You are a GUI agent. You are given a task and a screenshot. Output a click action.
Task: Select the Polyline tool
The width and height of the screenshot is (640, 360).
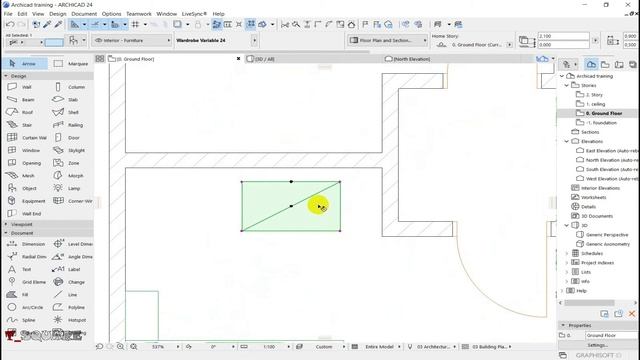70,307
